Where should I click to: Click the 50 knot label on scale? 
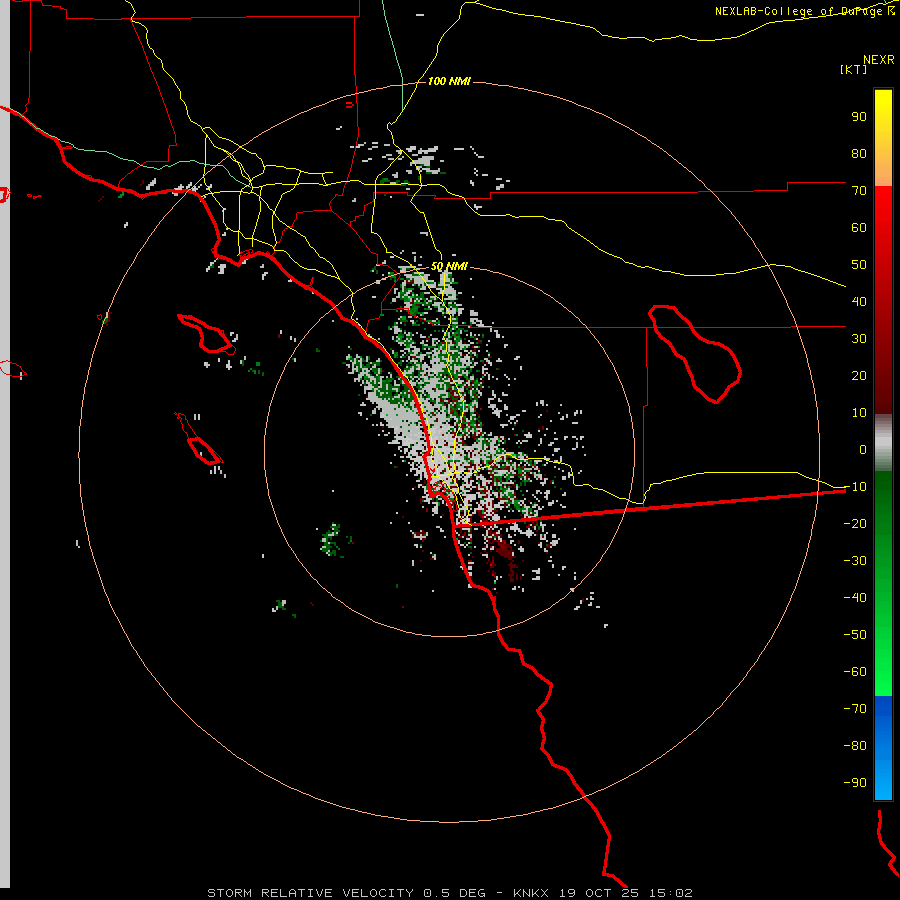[x=859, y=265]
